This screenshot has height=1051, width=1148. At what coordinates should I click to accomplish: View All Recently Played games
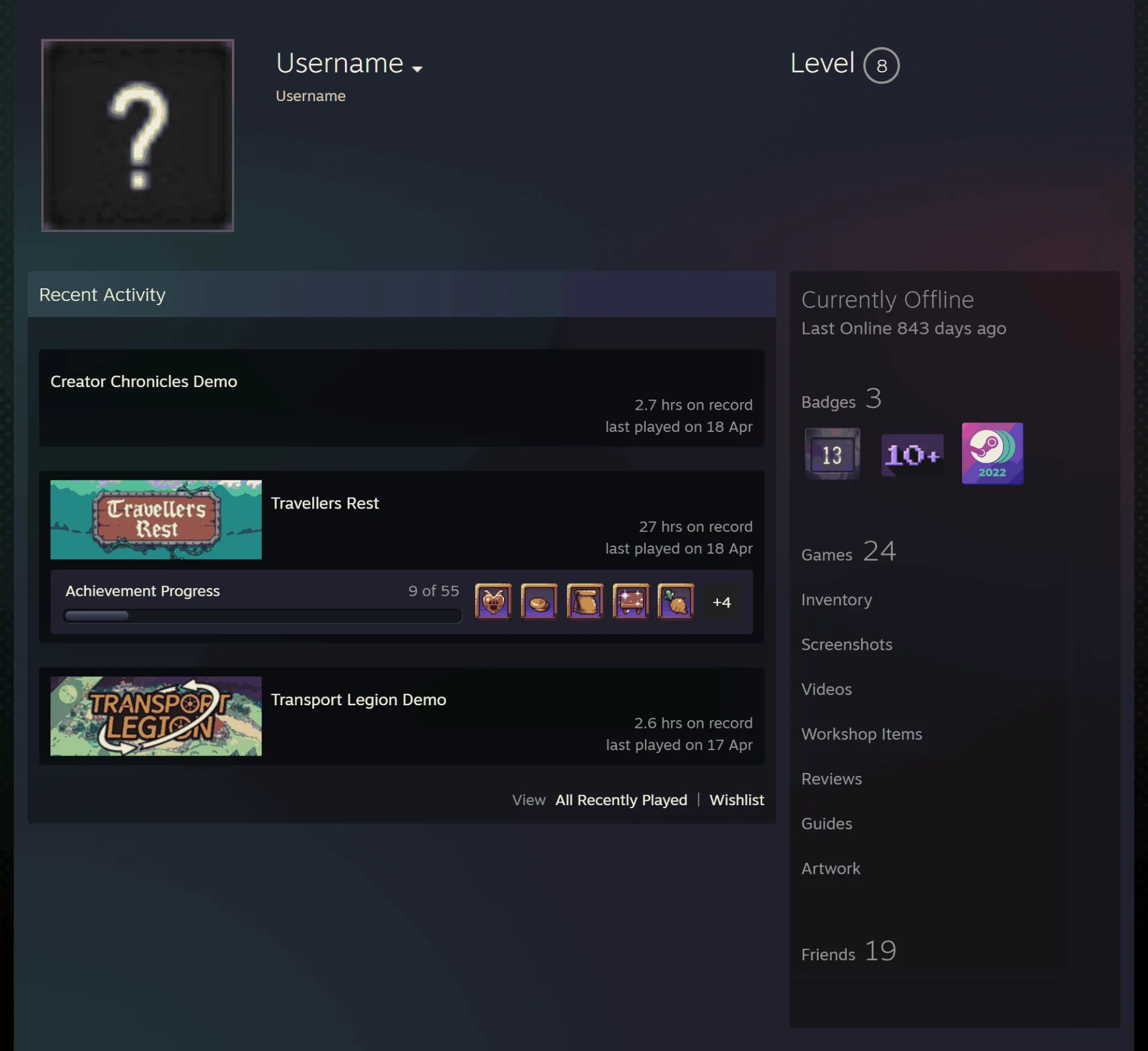coord(621,800)
